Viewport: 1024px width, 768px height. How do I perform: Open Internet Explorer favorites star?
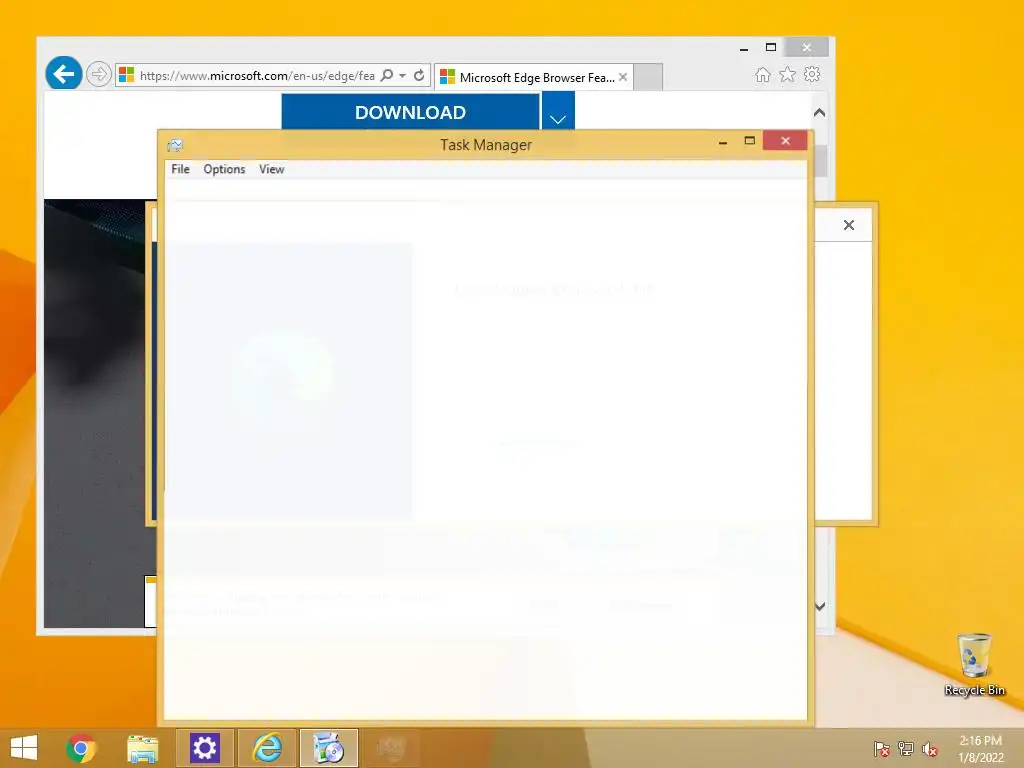(788, 74)
